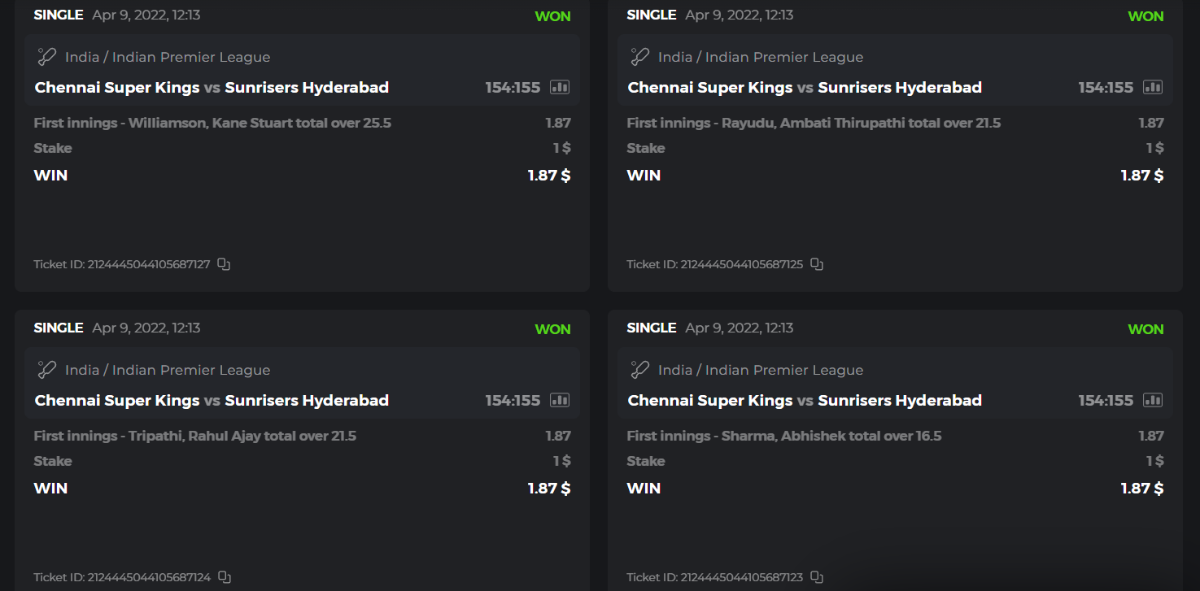Viewport: 1200px width, 591px height.
Task: Copy ticket ID ending in 687127
Action: tap(224, 264)
